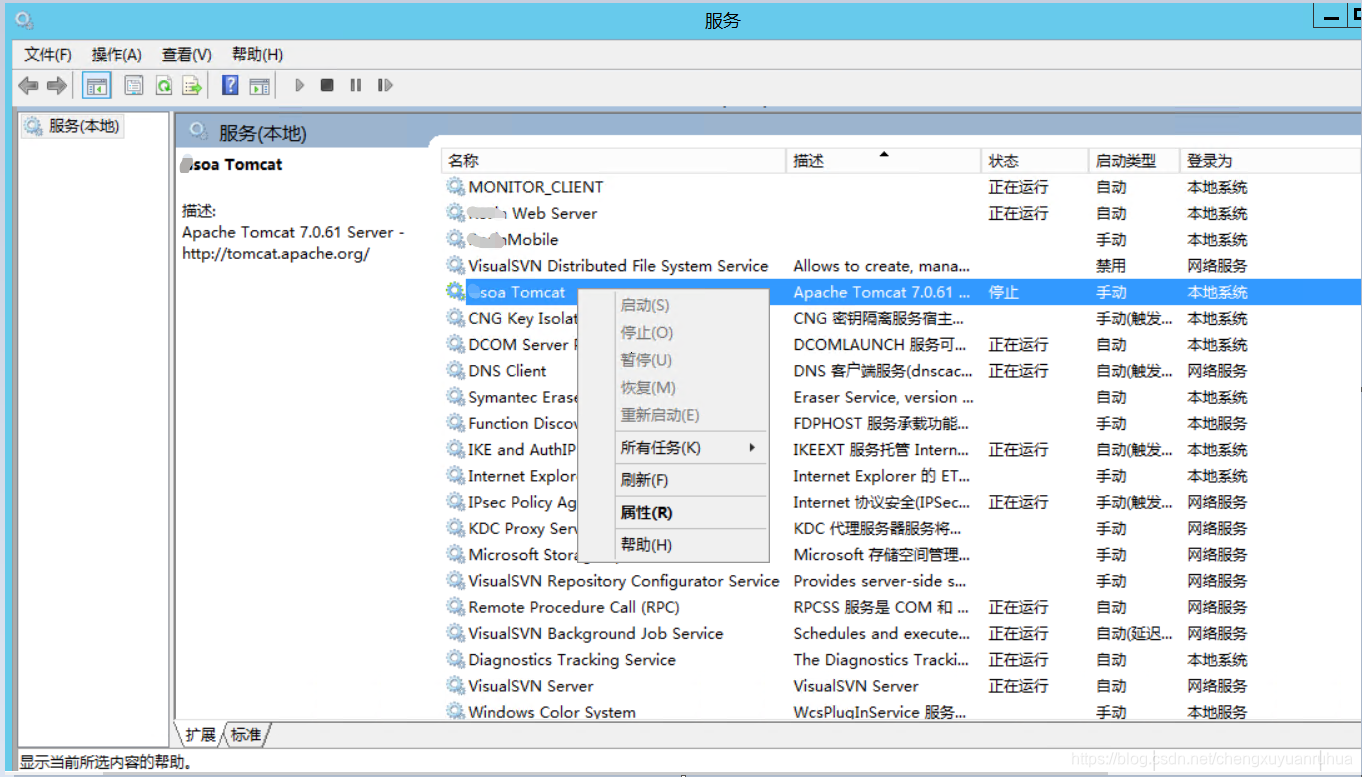
Task: Click gear icon of Web Server row
Action: click(x=456, y=213)
